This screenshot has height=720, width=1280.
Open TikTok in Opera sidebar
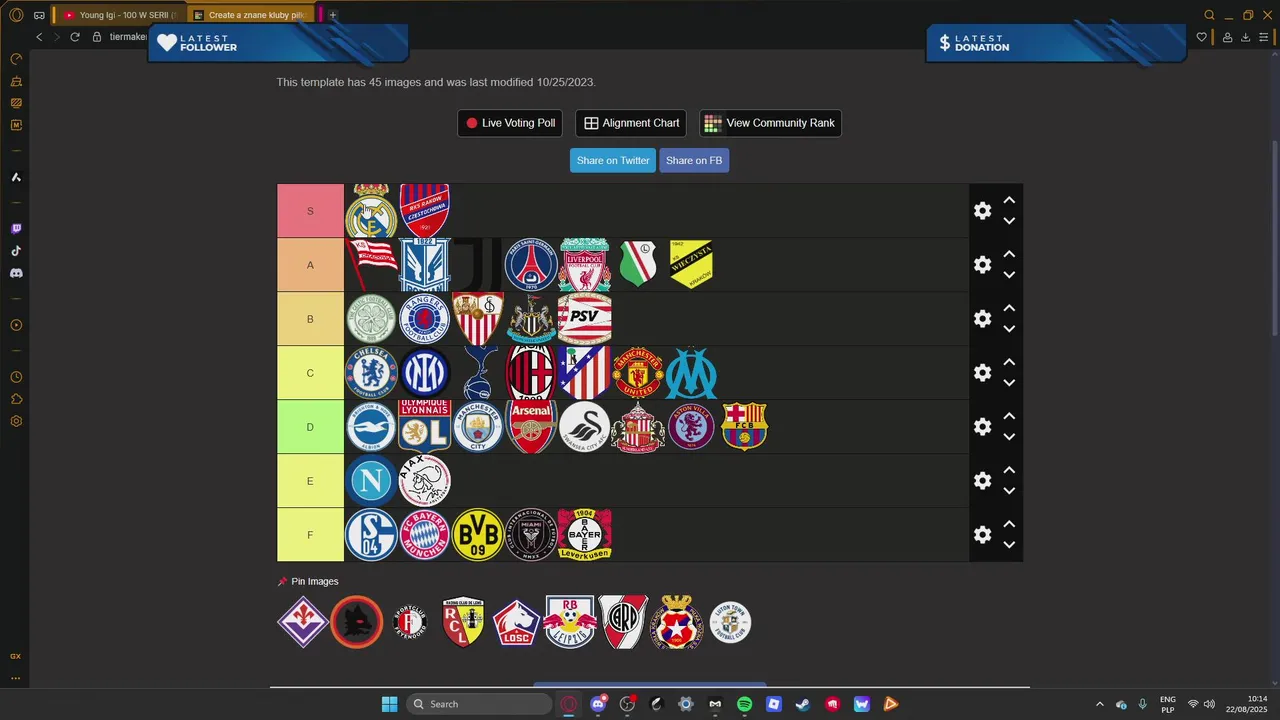pos(16,251)
